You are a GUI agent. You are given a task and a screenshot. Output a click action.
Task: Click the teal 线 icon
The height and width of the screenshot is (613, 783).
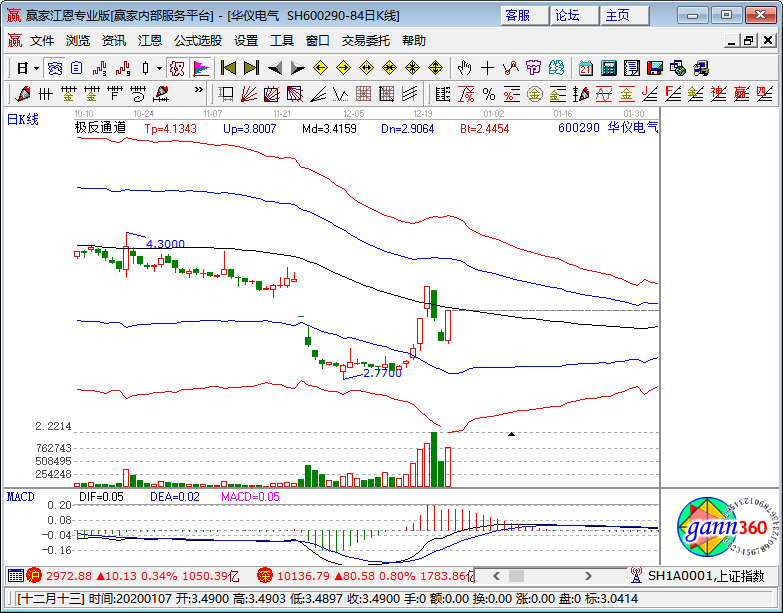point(556,68)
